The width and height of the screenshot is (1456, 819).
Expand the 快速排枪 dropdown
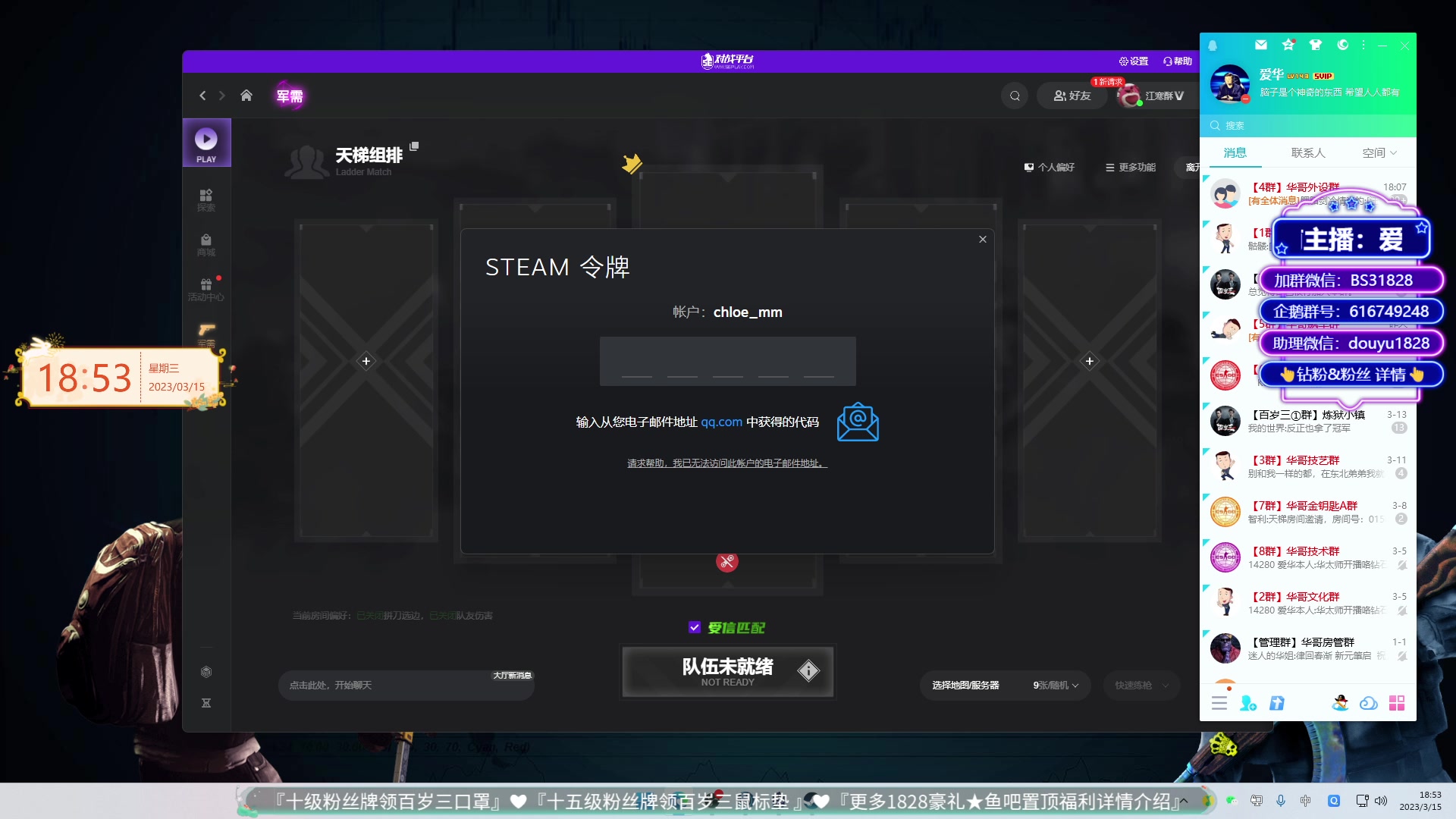1141,686
